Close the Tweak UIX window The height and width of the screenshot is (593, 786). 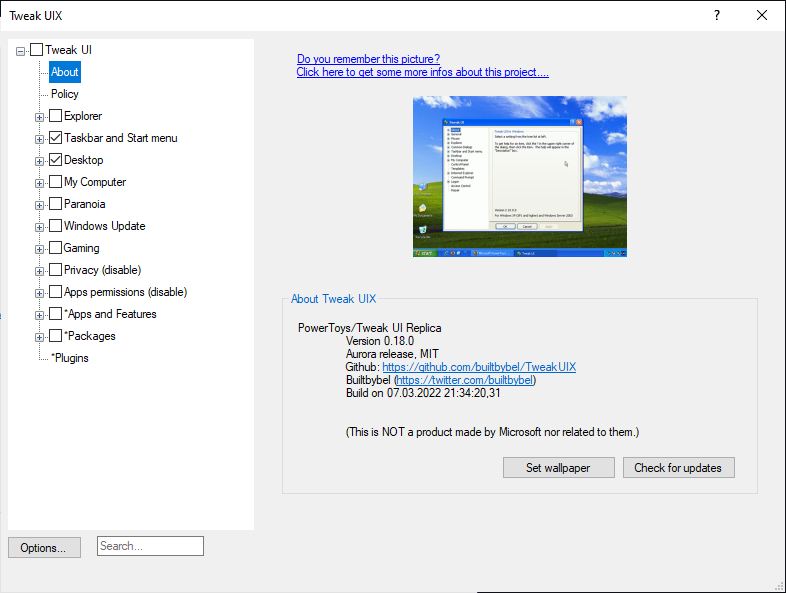762,16
